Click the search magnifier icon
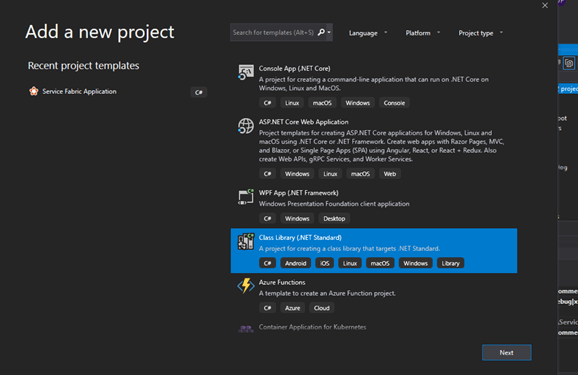This screenshot has height=375, width=578. pos(321,32)
